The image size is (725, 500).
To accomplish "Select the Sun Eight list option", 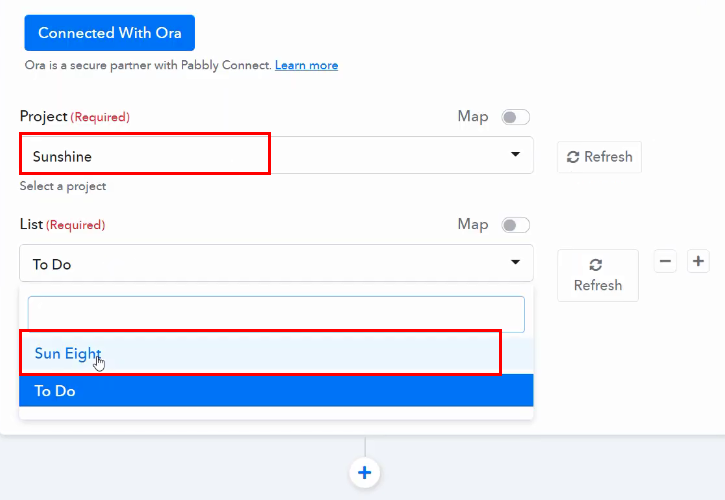I will pyautogui.click(x=276, y=354).
